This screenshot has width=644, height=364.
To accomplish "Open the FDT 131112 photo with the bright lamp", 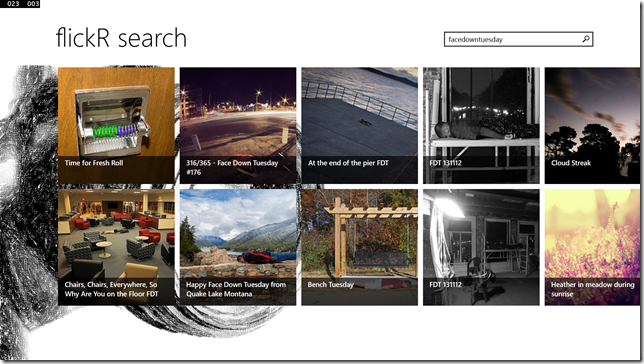I will point(481,247).
